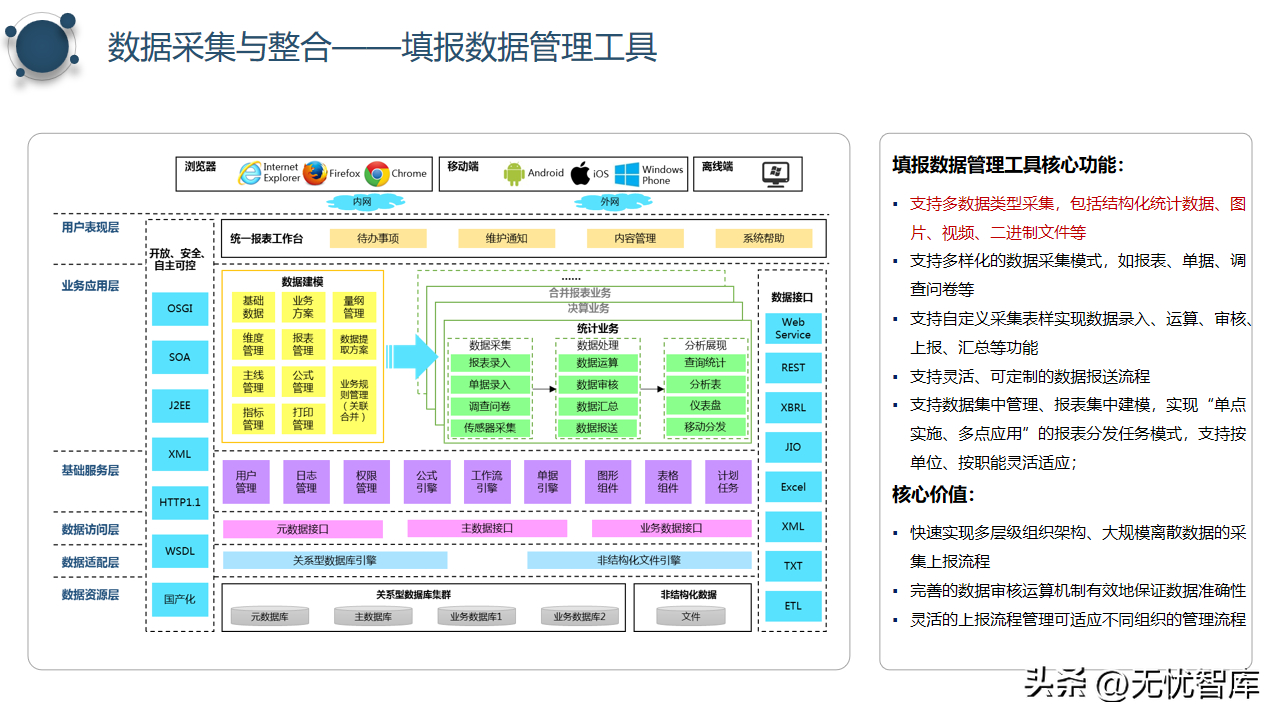1280x720 pixels.
Task: Click the SOA box
Action: point(180,357)
